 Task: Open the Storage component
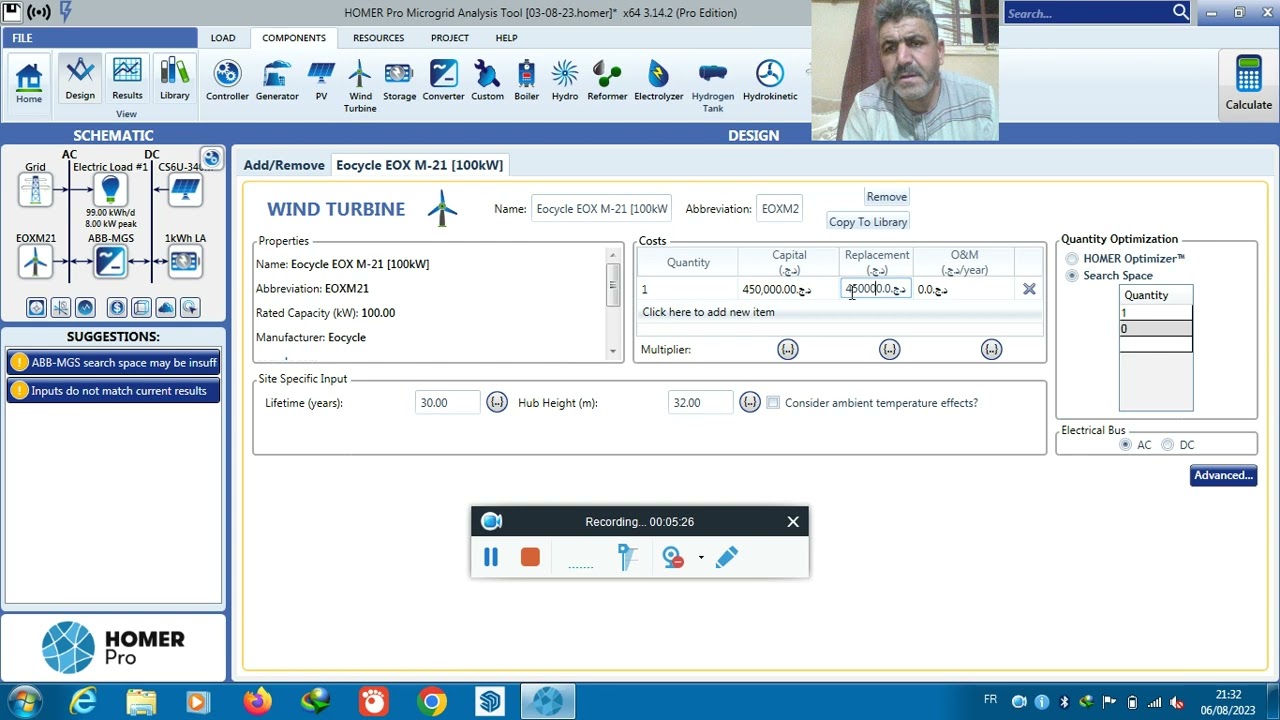[x=399, y=81]
